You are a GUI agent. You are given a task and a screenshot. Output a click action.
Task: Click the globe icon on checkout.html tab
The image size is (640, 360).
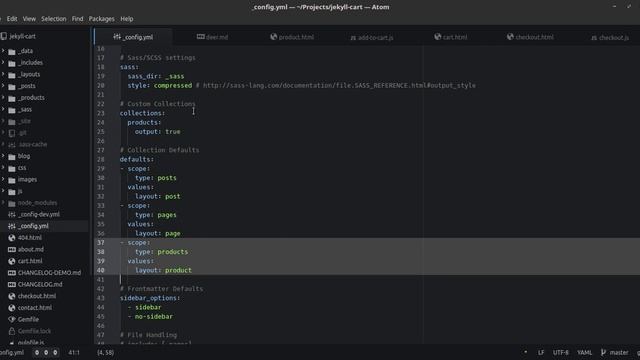(510, 37)
